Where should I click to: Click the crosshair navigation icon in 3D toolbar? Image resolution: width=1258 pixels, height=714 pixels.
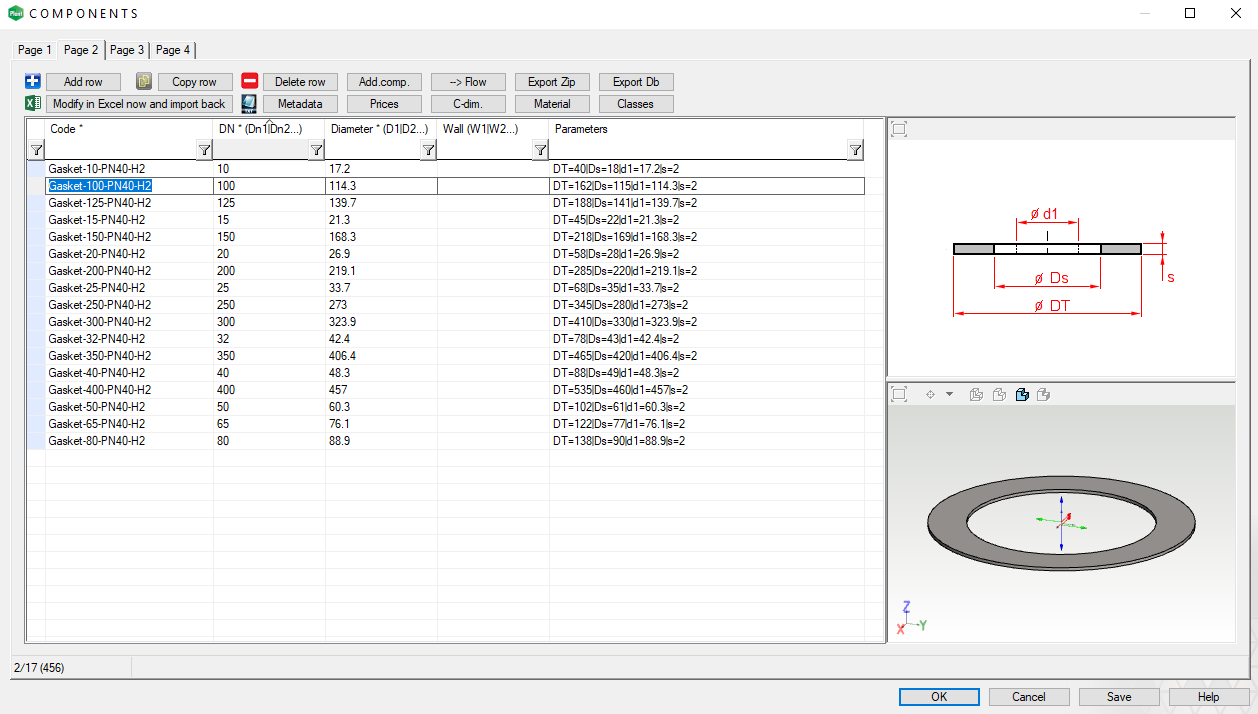(x=930, y=395)
